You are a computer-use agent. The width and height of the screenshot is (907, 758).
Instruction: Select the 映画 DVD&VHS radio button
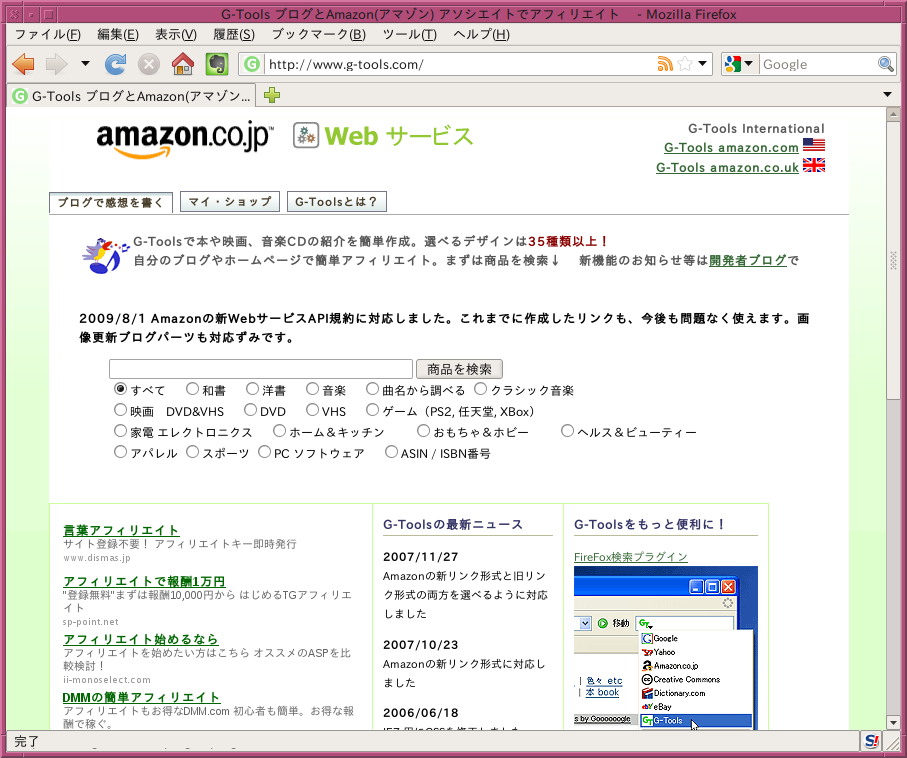coord(120,410)
